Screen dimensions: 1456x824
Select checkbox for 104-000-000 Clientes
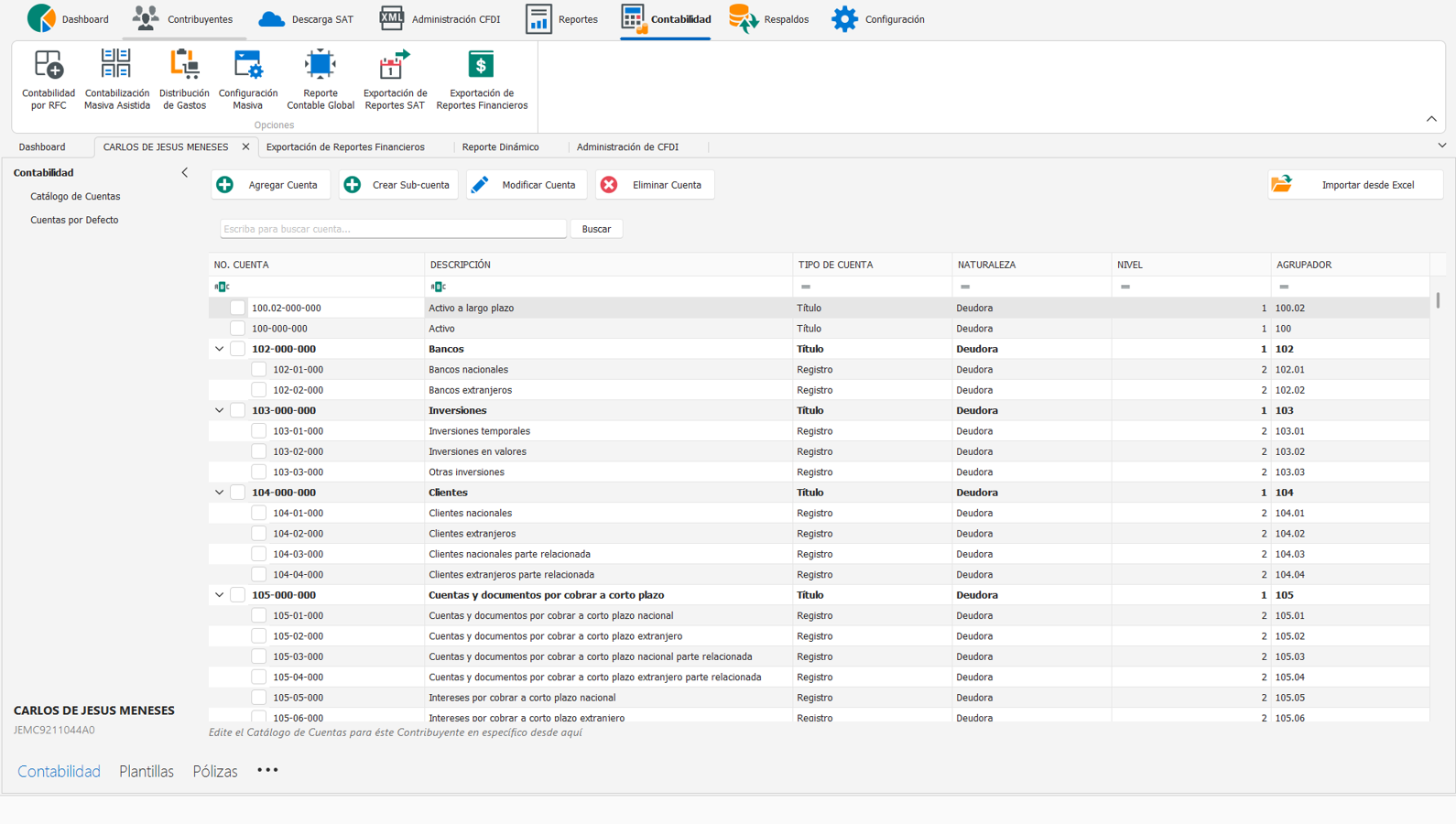coord(238,493)
